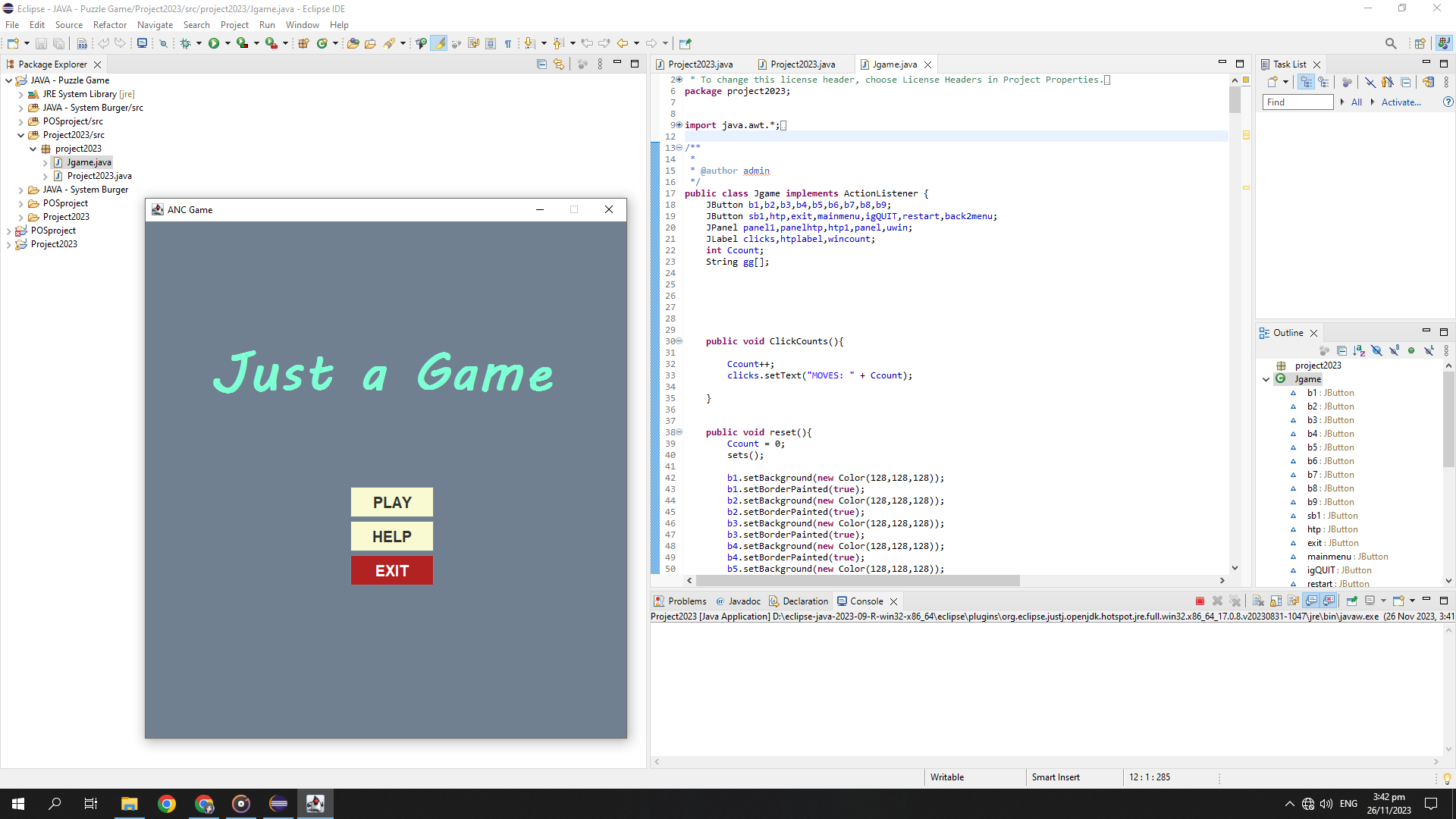The width and height of the screenshot is (1456, 819).
Task: Click the Terminate red square in Console
Action: click(1200, 601)
